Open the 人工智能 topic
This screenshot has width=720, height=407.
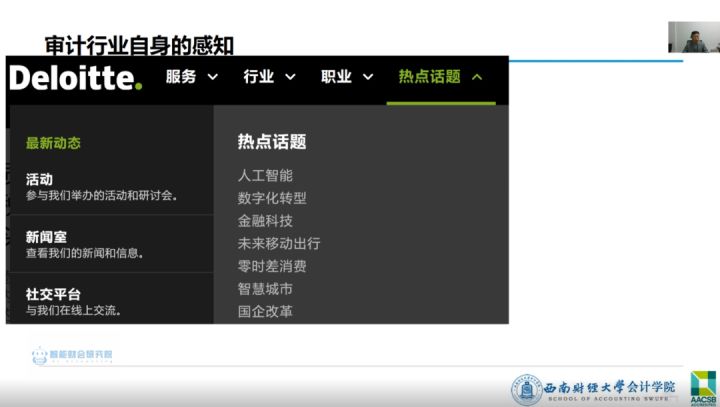(x=265, y=175)
